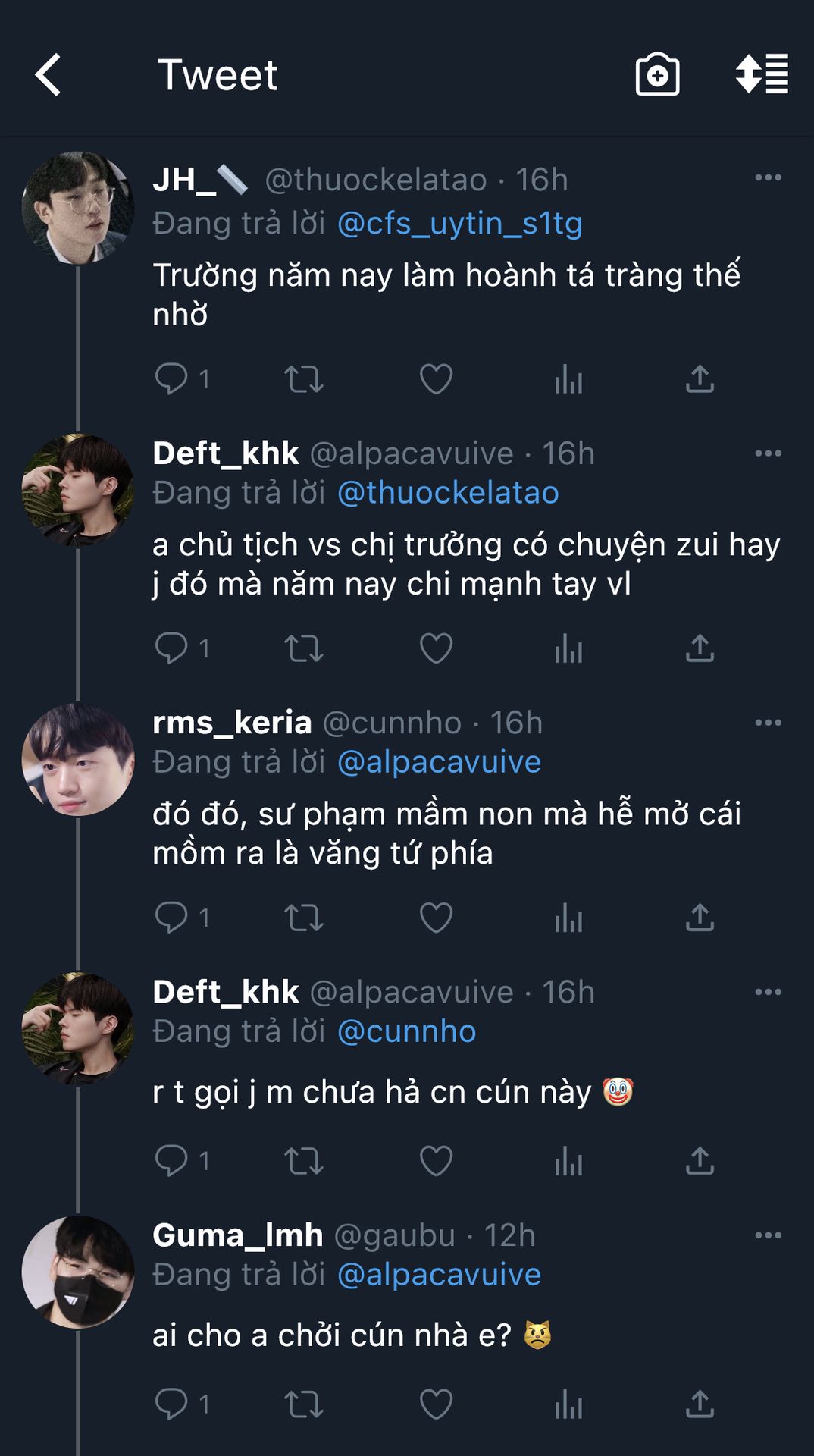Open the reply sort order icon
This screenshot has width=814, height=1456.
point(762,74)
